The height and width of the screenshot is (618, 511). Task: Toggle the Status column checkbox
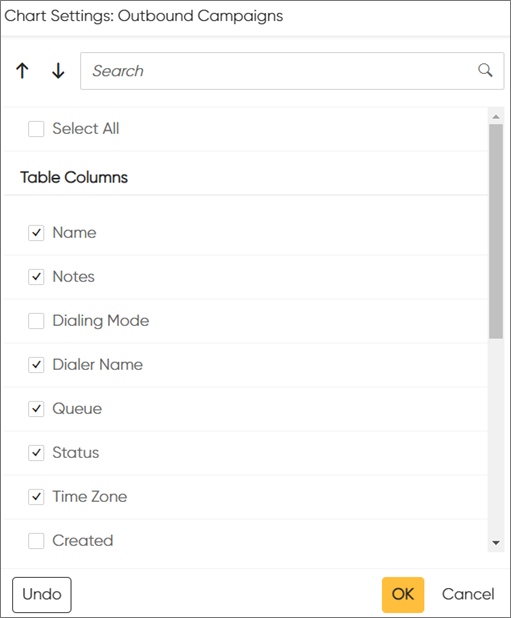coord(36,453)
